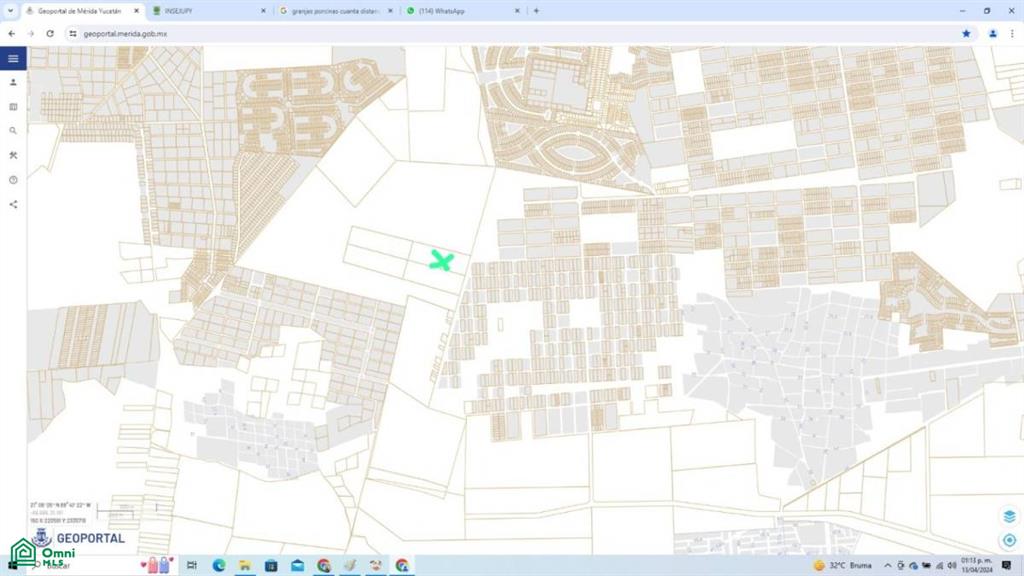
Task: Click the user account icon in sidebar
Action: click(13, 82)
